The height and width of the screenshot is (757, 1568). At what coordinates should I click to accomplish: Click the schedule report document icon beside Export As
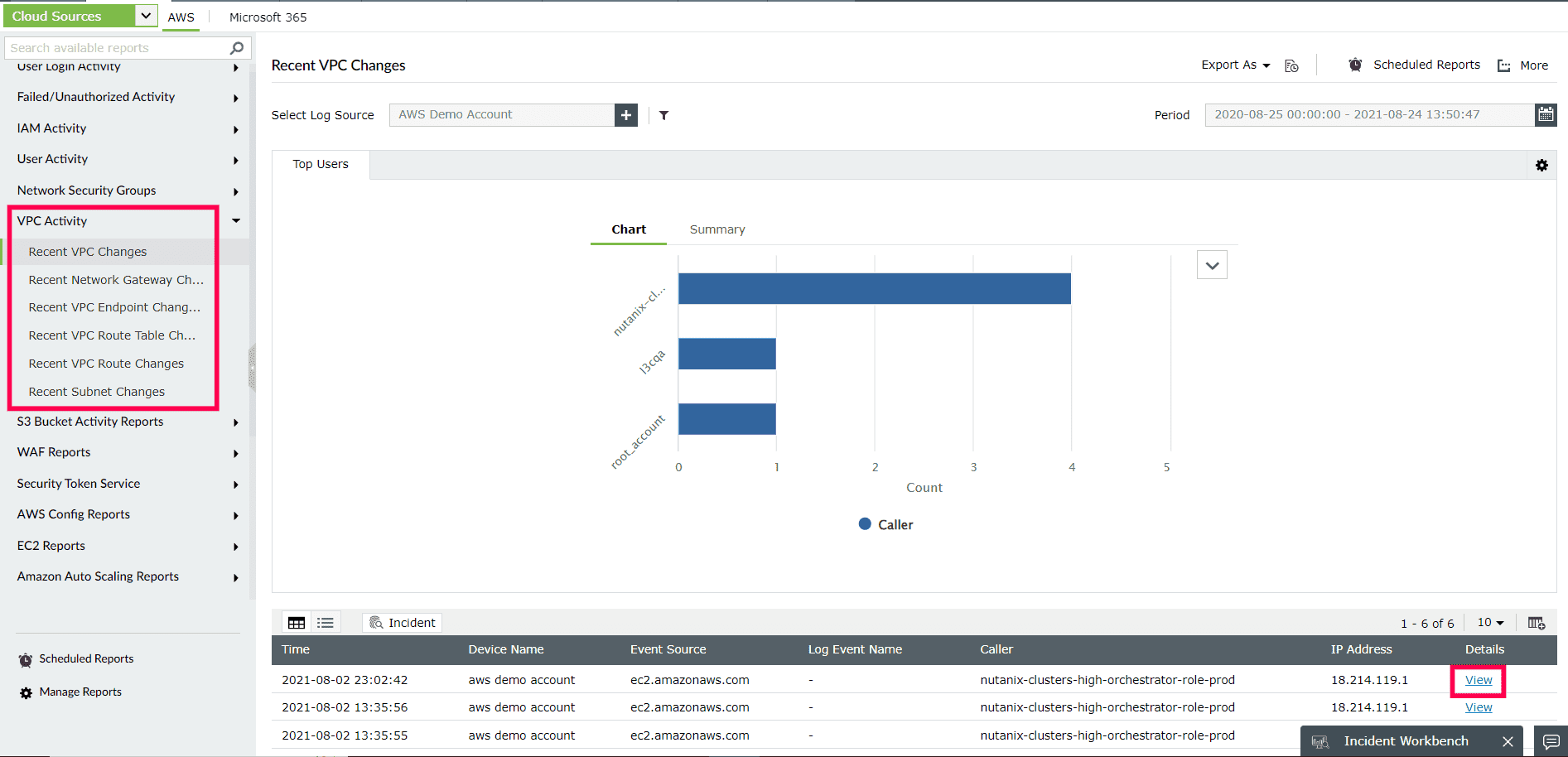point(1291,65)
